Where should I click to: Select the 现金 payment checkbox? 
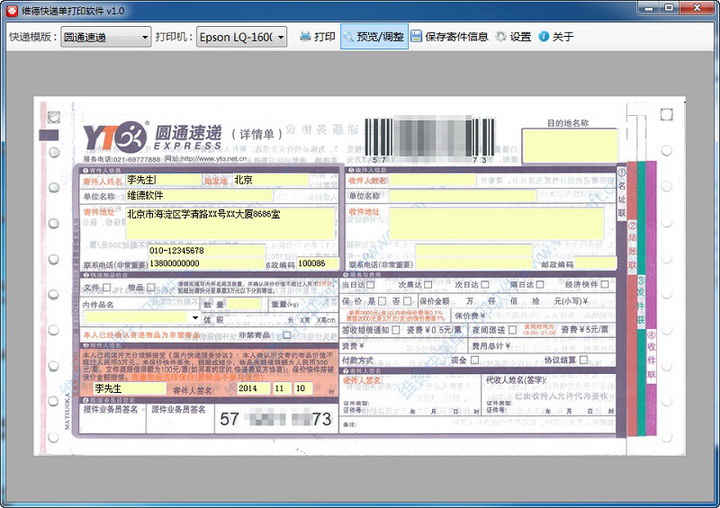[x=475, y=360]
